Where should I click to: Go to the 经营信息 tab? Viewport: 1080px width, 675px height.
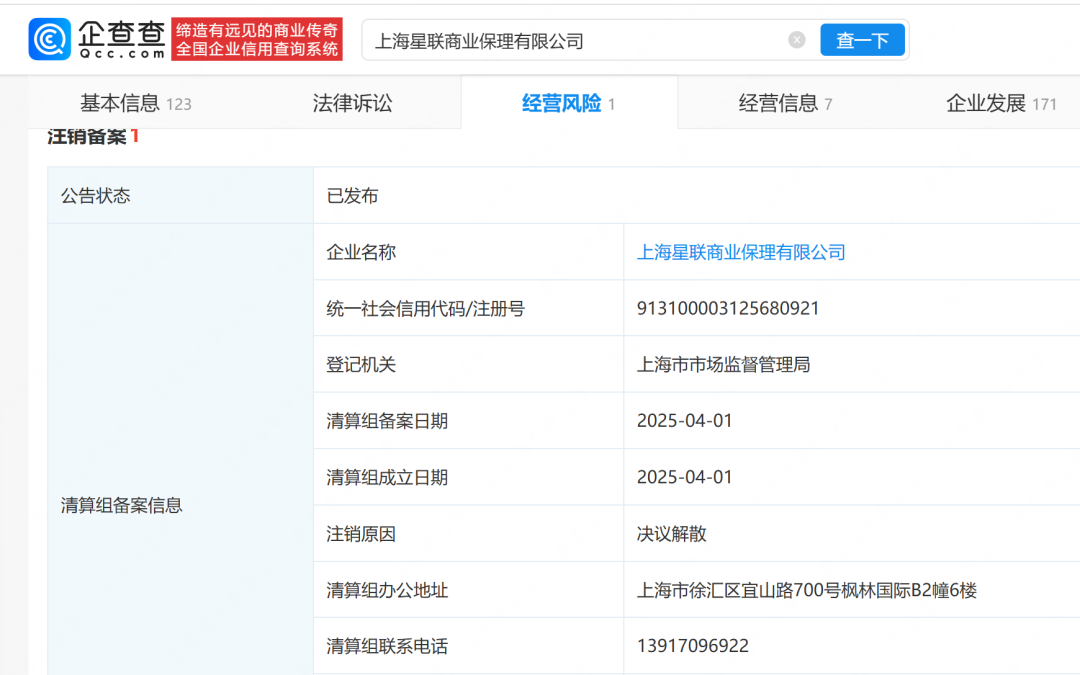tap(785, 103)
